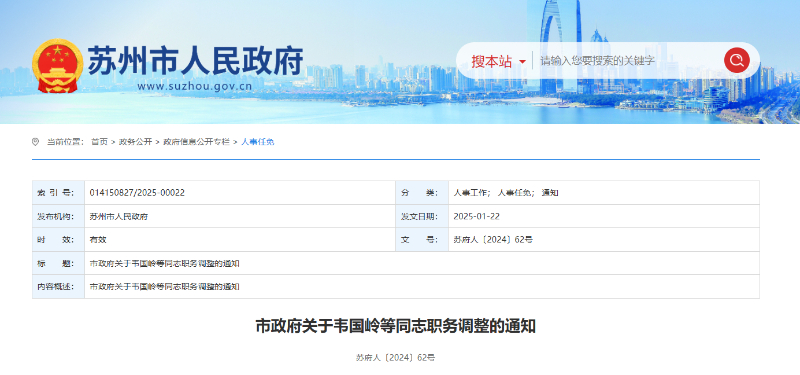Open 政府信息公开专栏 breadcrumb link

tap(196, 142)
